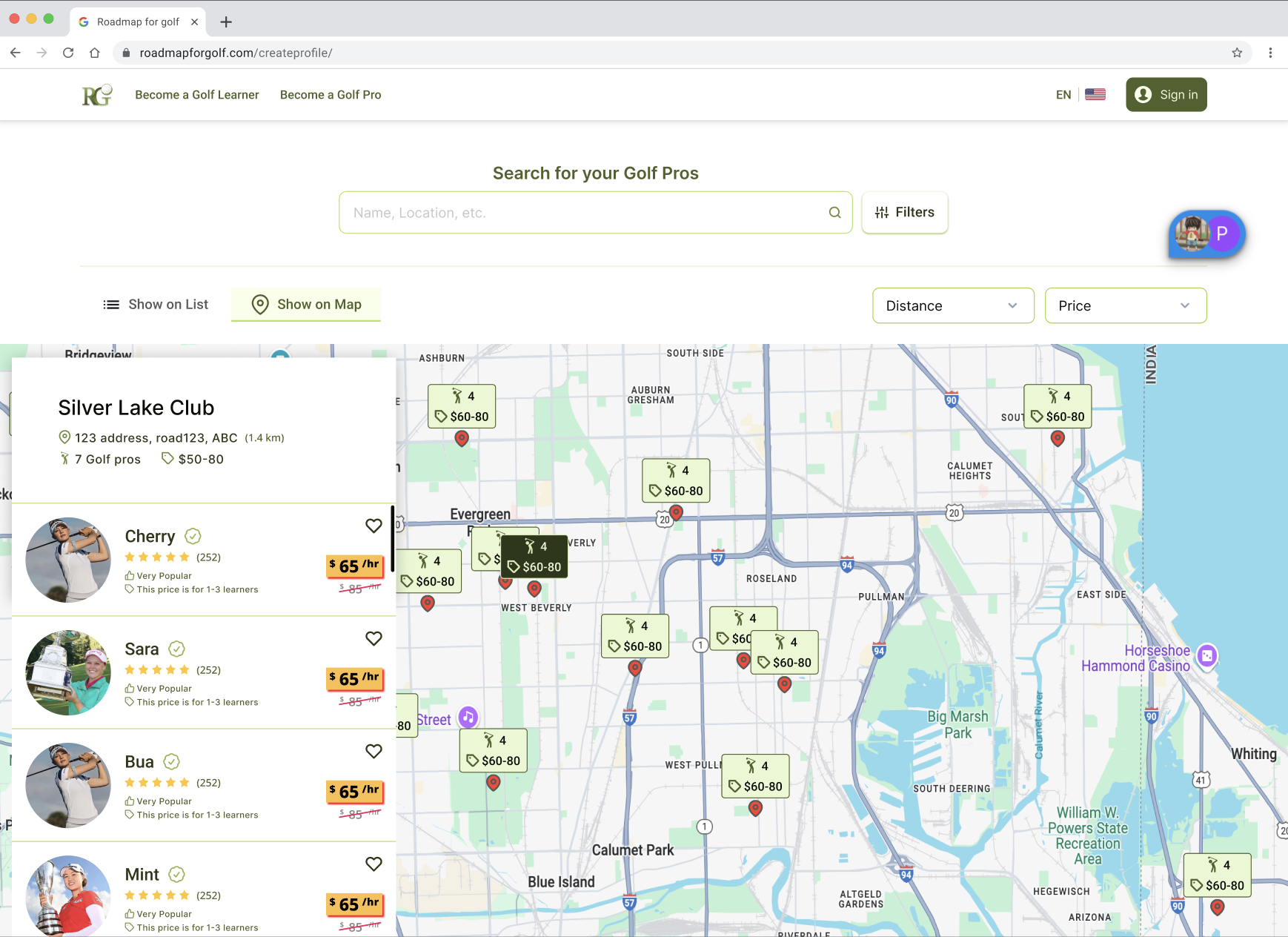Expand the Distance dropdown

click(x=953, y=305)
